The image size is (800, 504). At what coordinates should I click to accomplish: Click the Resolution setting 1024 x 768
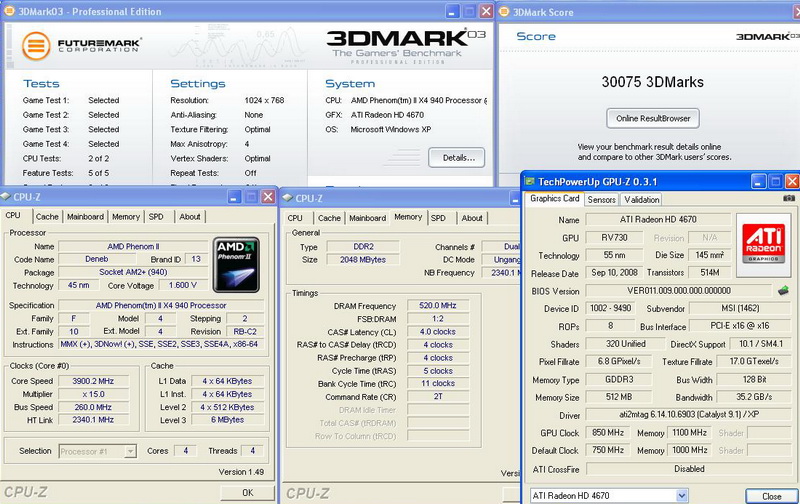[x=264, y=100]
